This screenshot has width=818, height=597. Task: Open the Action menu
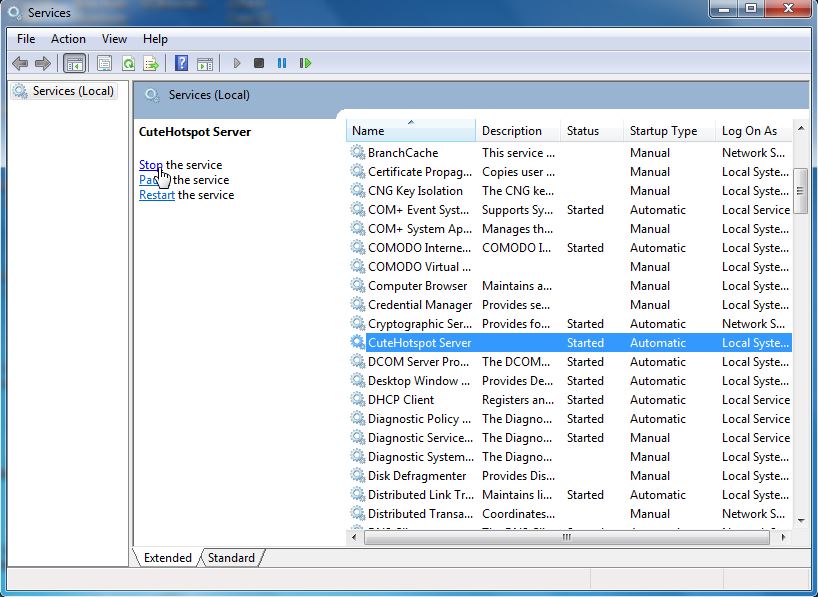click(68, 39)
